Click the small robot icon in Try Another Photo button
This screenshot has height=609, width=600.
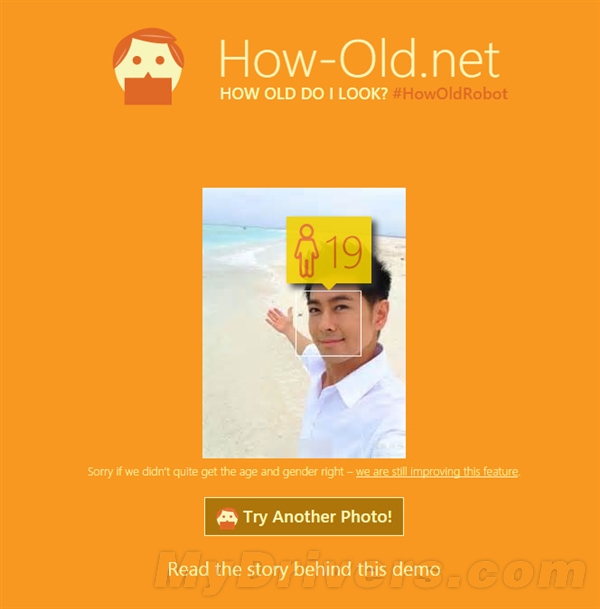pos(227,518)
